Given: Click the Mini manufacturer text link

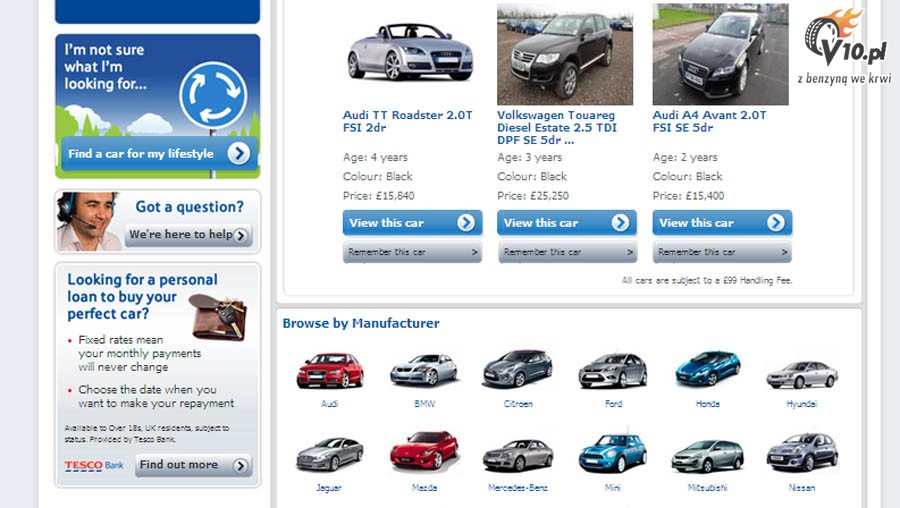Looking at the screenshot, I should (x=613, y=487).
